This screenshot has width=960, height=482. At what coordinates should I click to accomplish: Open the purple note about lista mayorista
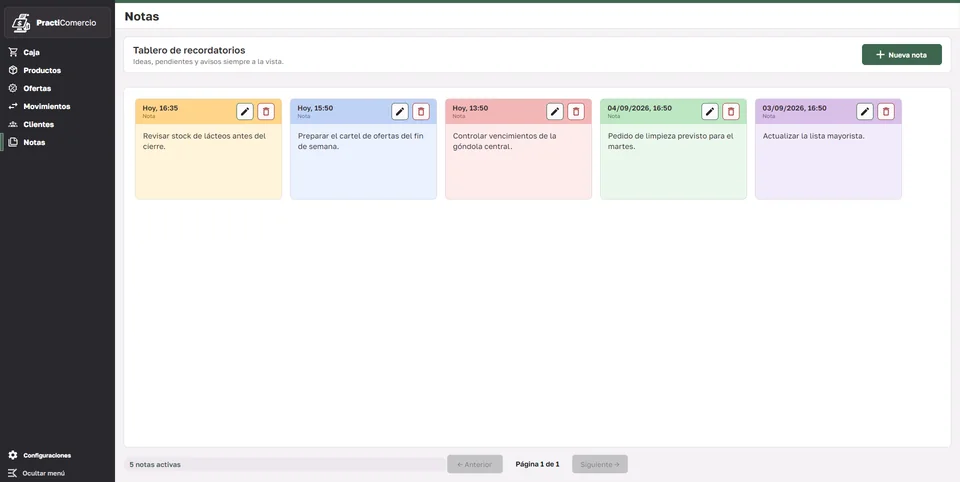[x=828, y=149]
